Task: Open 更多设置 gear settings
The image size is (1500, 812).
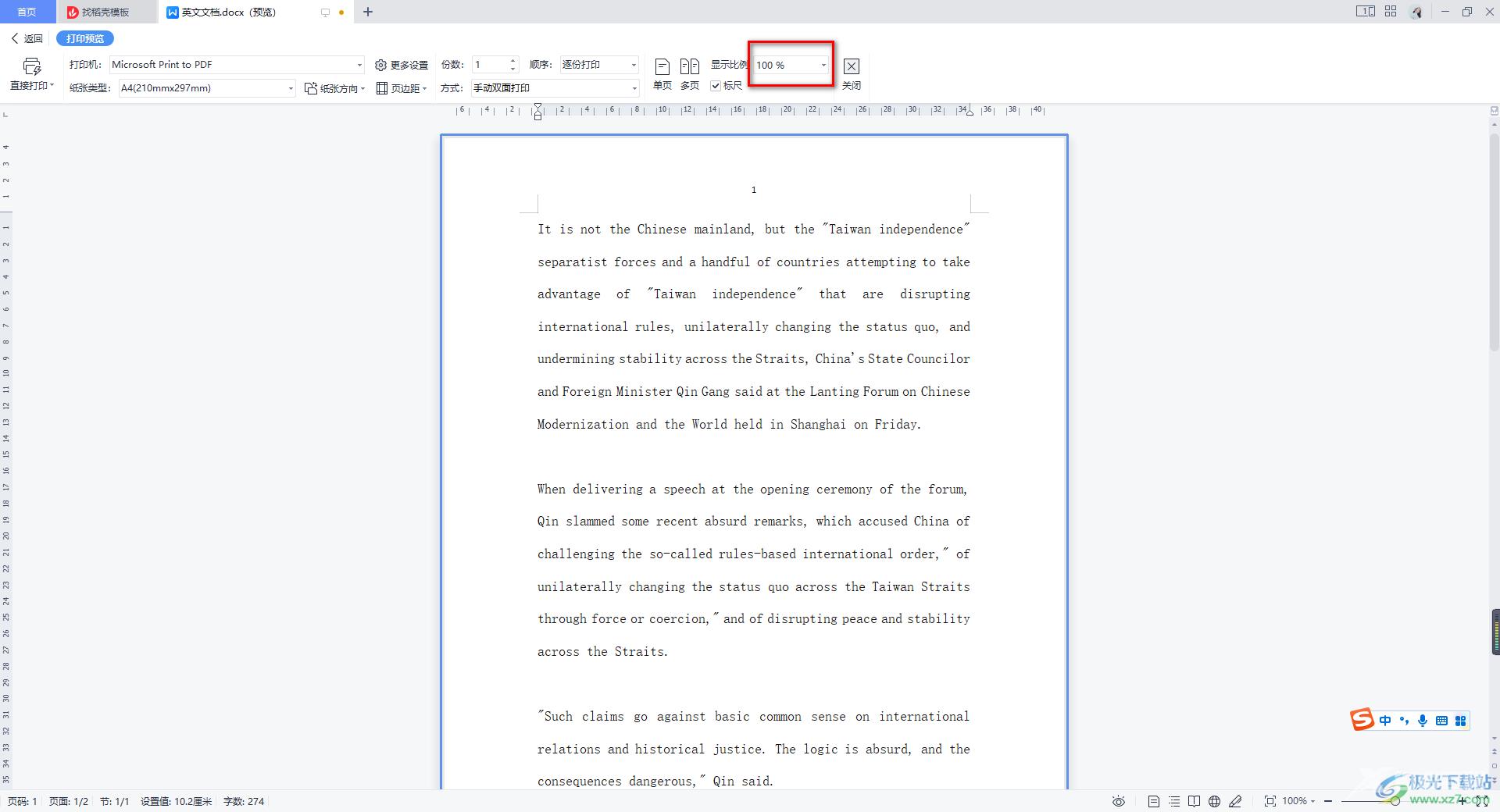Action: click(x=402, y=65)
